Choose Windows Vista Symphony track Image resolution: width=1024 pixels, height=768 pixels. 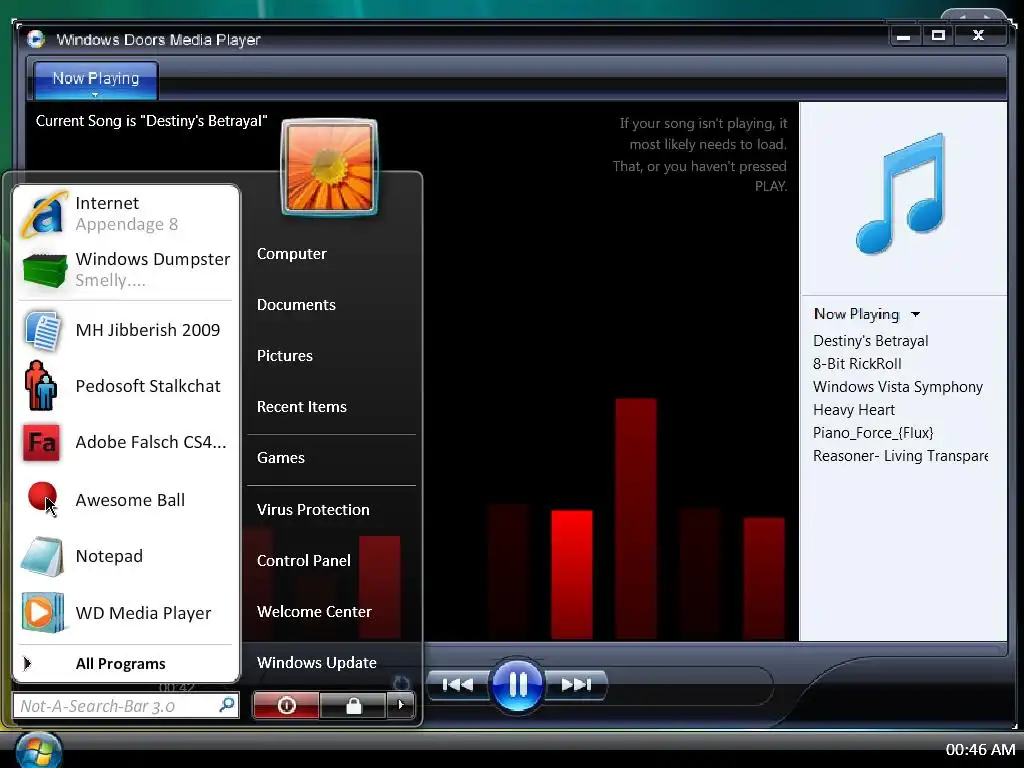pyautogui.click(x=897, y=387)
